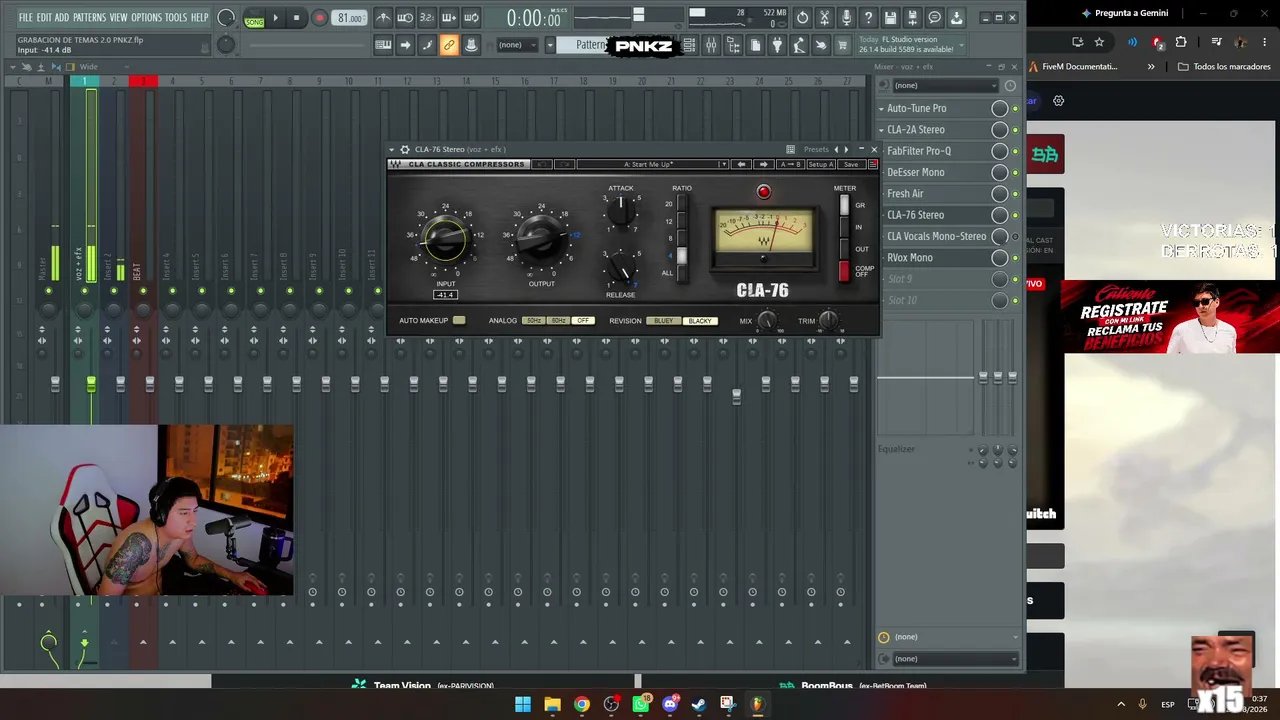Screen dimensions: 1280x720
Task: Open Chrome from the Windows taskbar
Action: pyautogui.click(x=582, y=704)
